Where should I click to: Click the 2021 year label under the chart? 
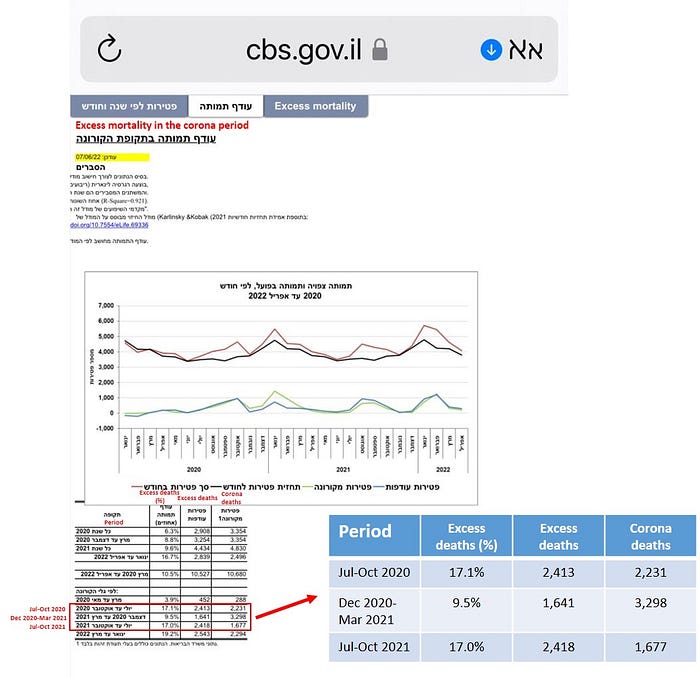tap(343, 469)
